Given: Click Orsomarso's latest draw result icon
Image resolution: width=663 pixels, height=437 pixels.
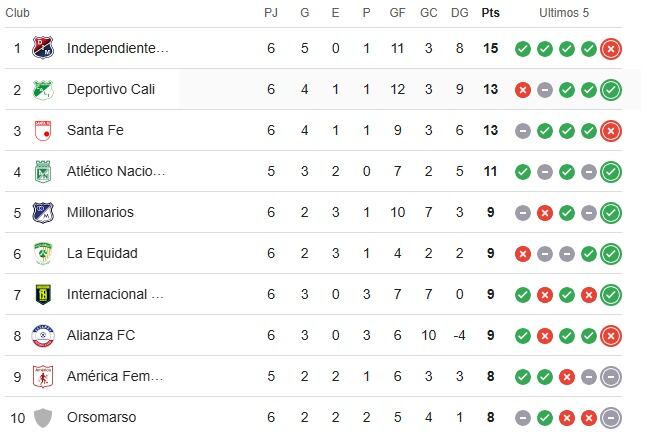Looking at the screenshot, I should 611,417.
